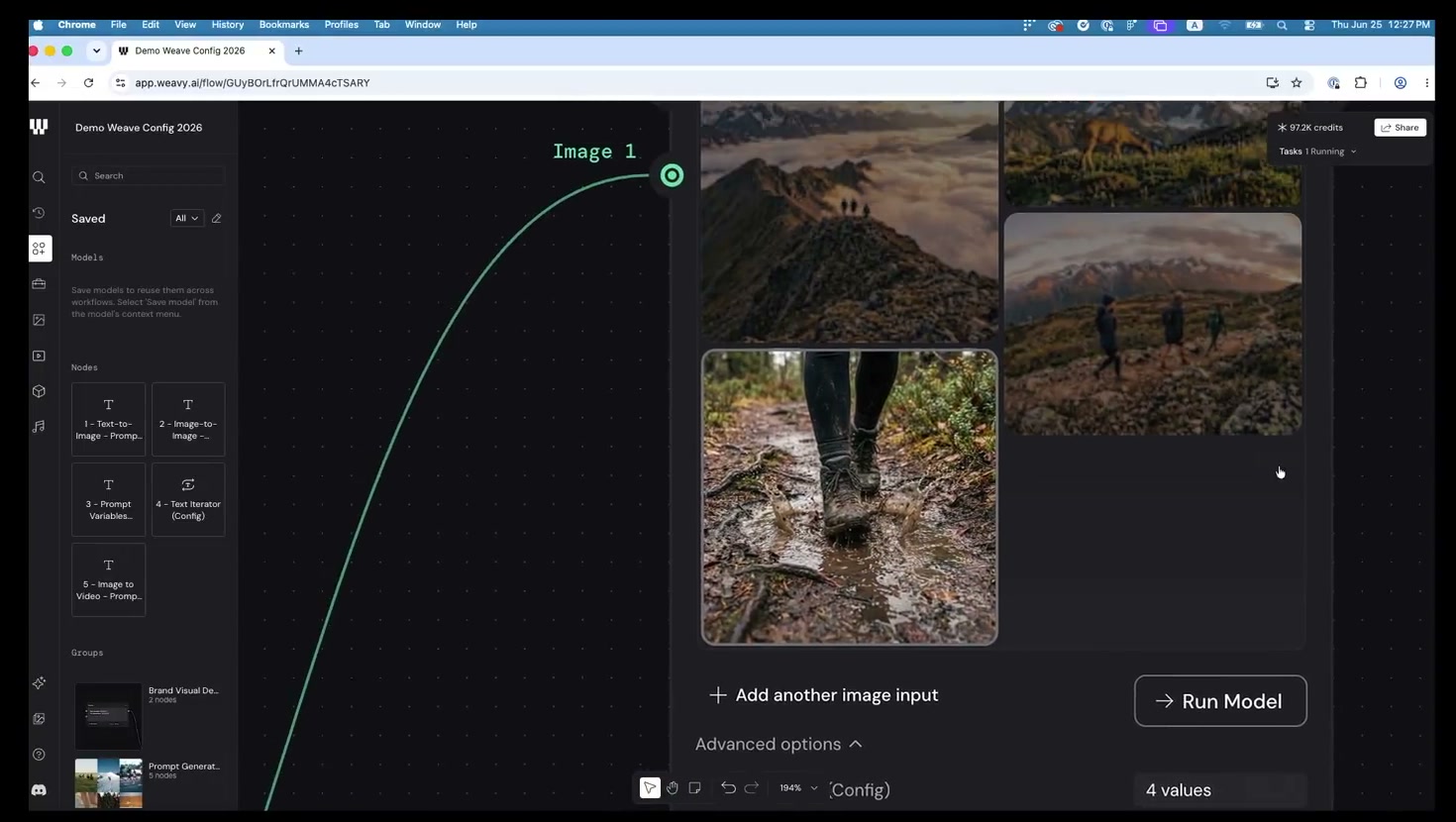Select the muddy hiking boots thumbnail
1456x822 pixels.
click(850, 497)
